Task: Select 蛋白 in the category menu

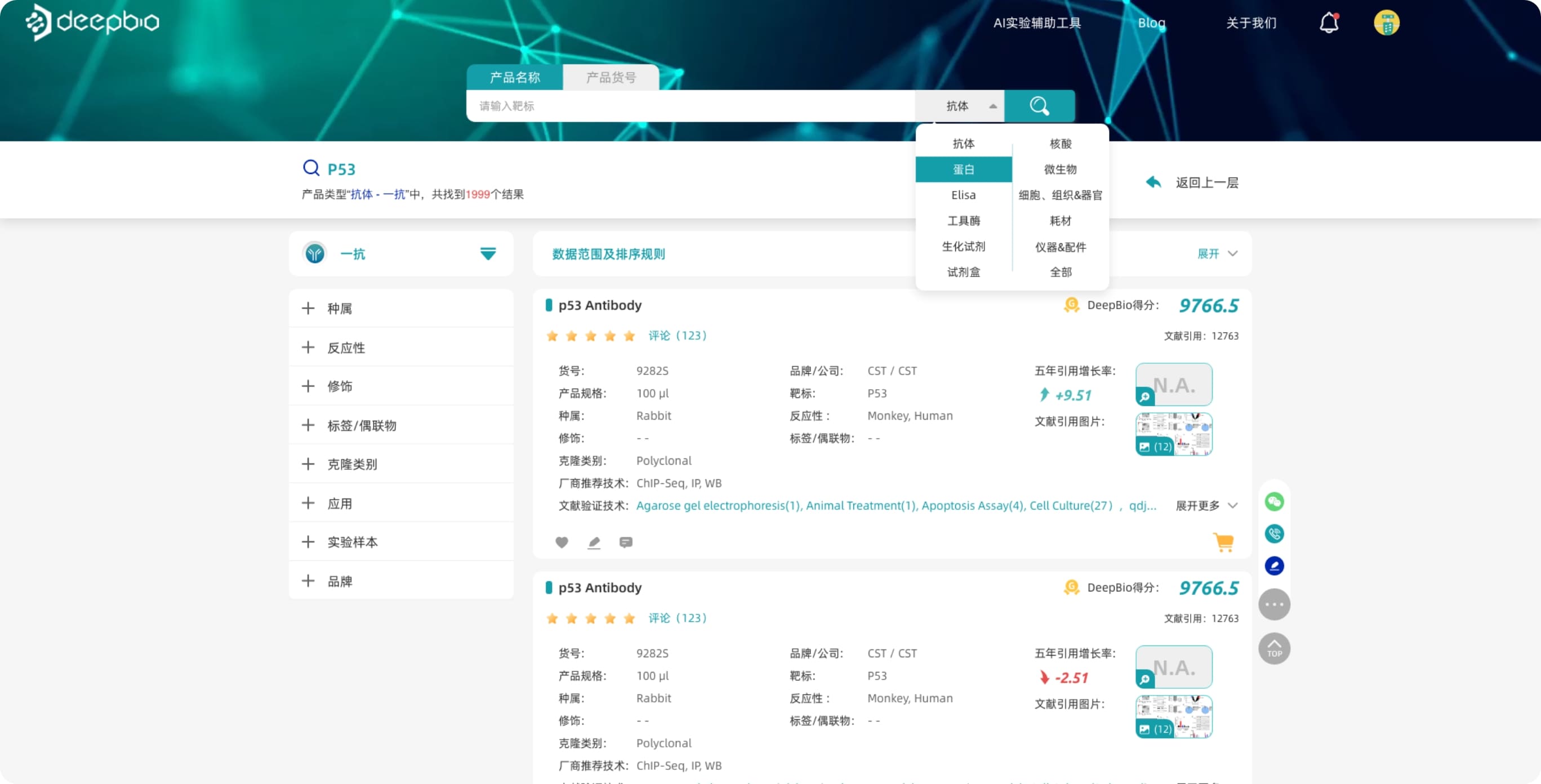Action: tap(963, 169)
